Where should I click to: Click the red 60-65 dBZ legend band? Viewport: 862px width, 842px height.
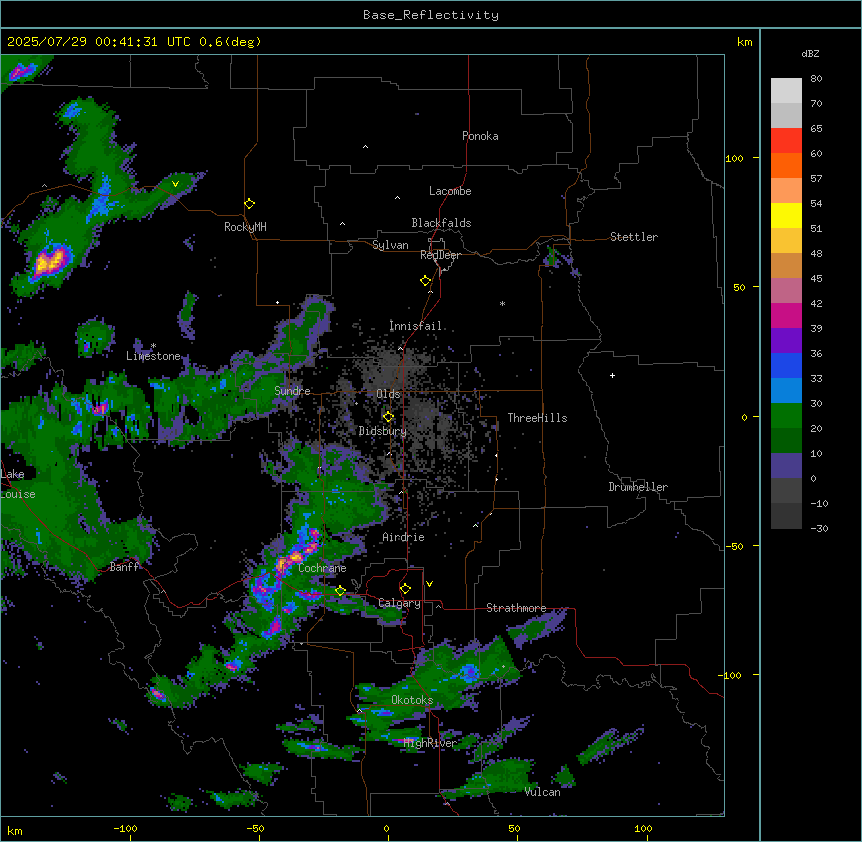click(786, 141)
